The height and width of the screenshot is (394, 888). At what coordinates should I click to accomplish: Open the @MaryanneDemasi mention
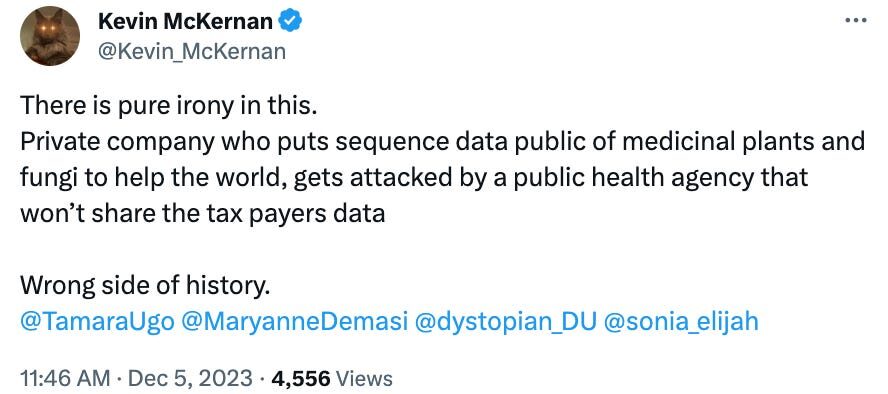click(295, 322)
